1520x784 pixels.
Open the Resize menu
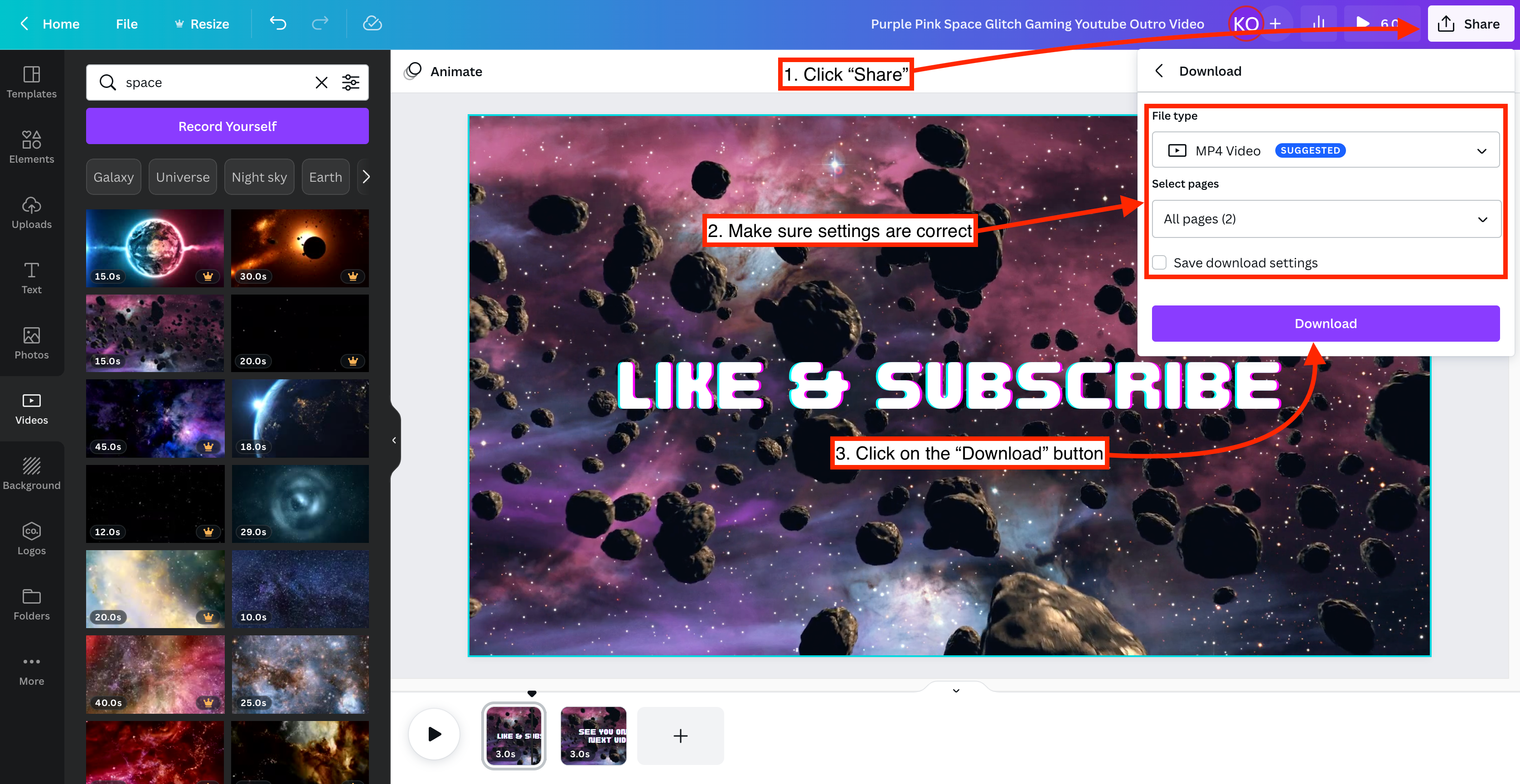pyautogui.click(x=202, y=24)
